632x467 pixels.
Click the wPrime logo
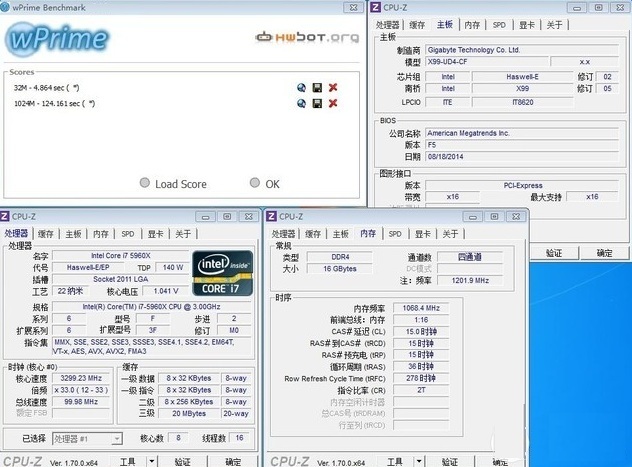coord(57,39)
